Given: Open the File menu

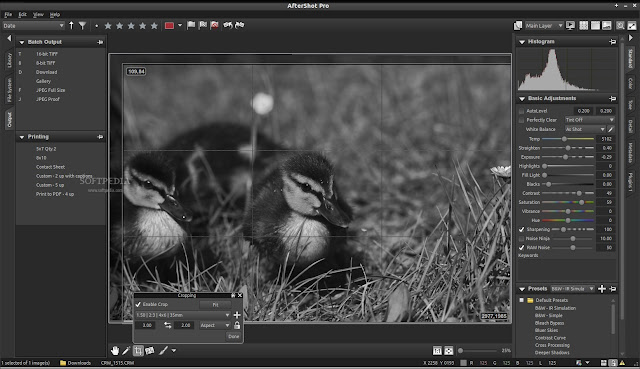Looking at the screenshot, I should [x=8, y=14].
